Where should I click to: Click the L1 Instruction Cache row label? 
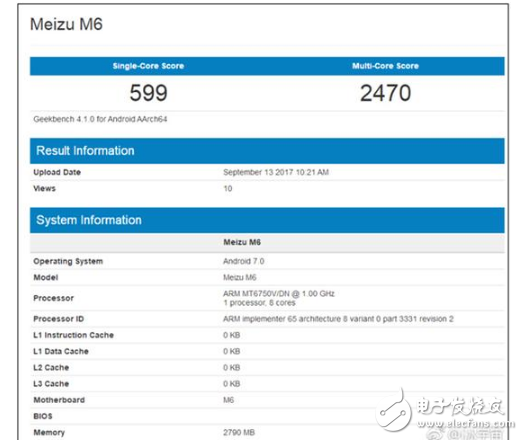point(73,335)
